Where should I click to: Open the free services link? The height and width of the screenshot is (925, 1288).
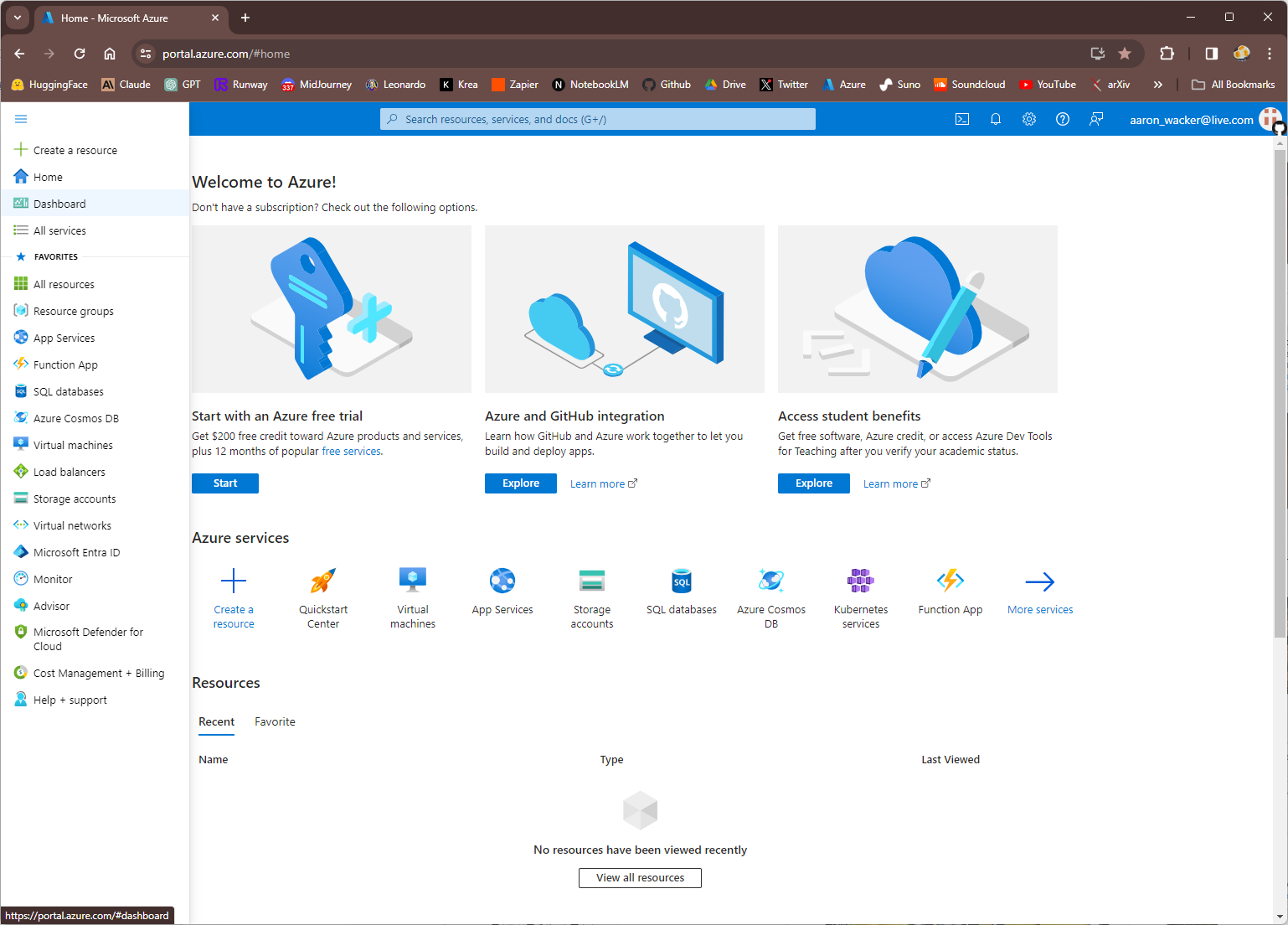pos(352,452)
